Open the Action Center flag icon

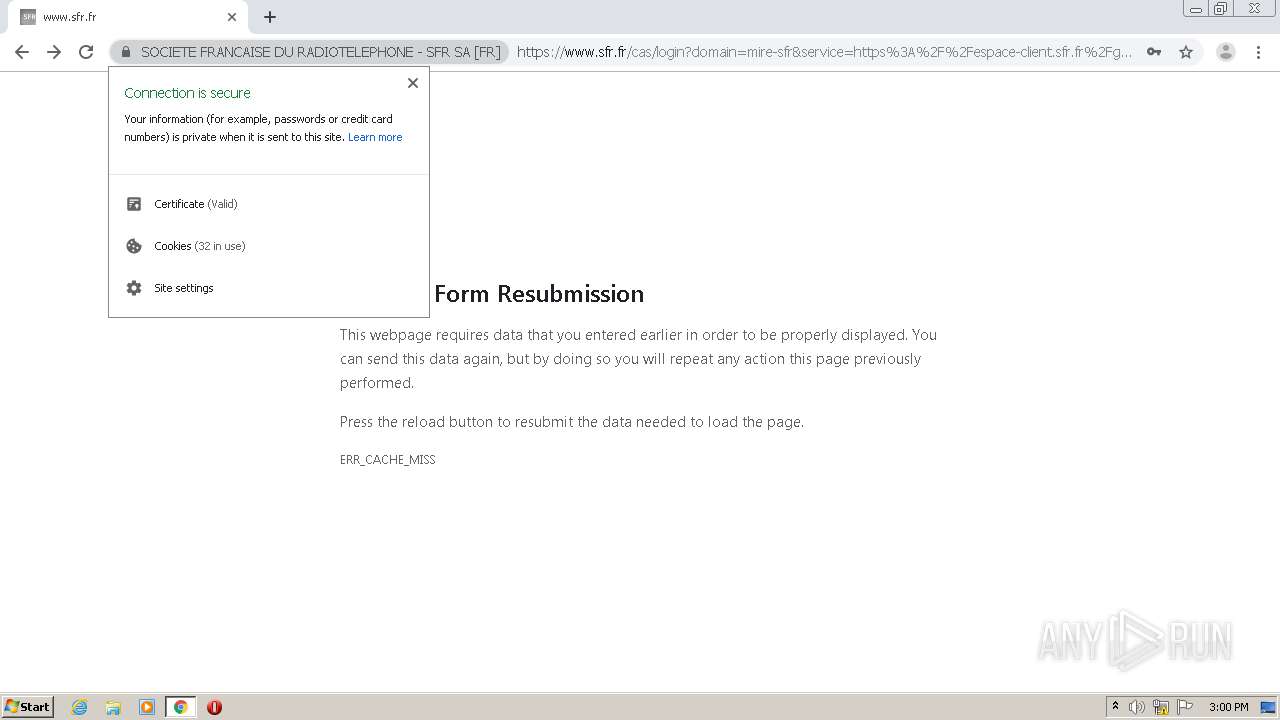[1185, 707]
